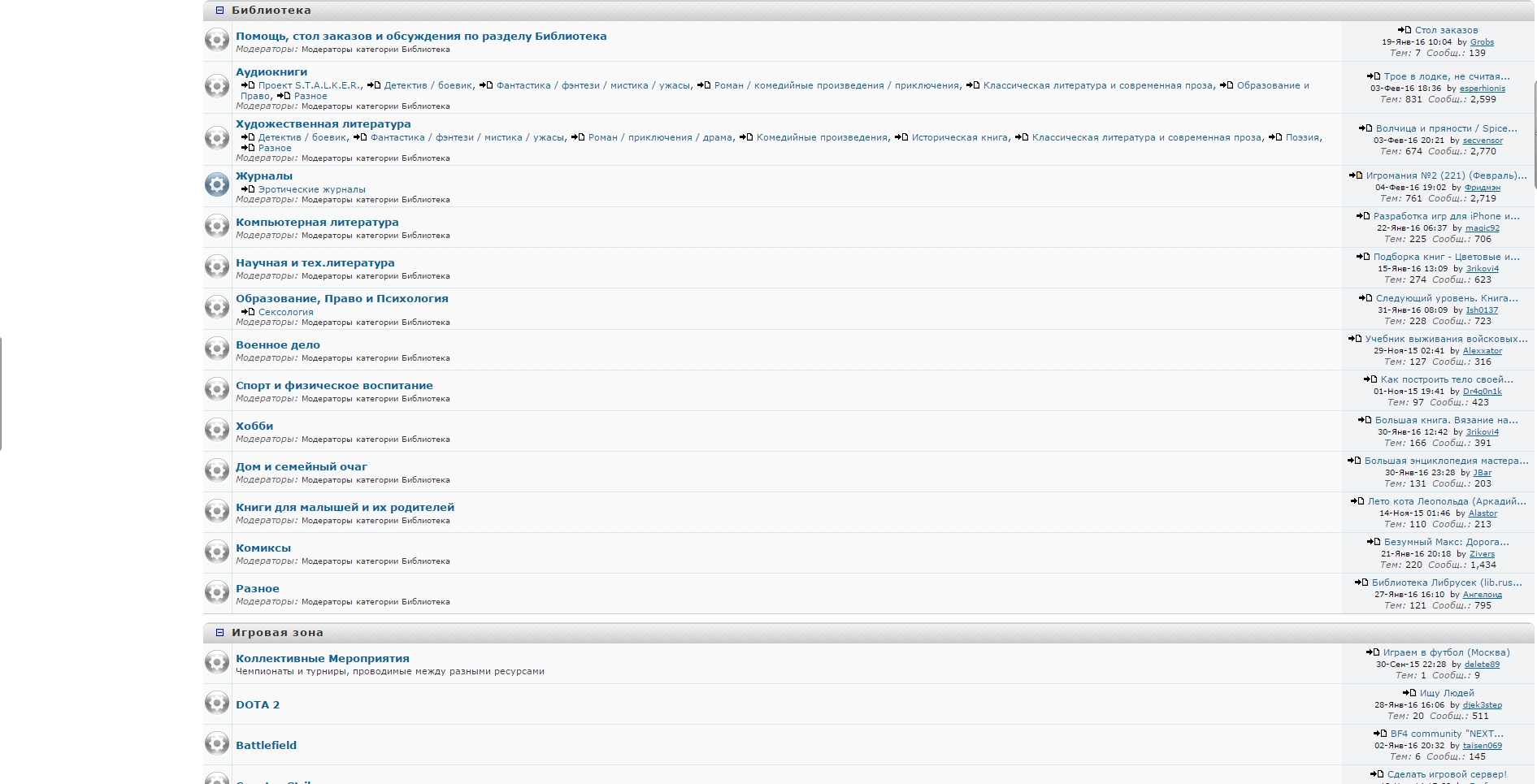Click the subforum icon before Сексология
Screen dimensions: 1537x784
click(x=248, y=312)
